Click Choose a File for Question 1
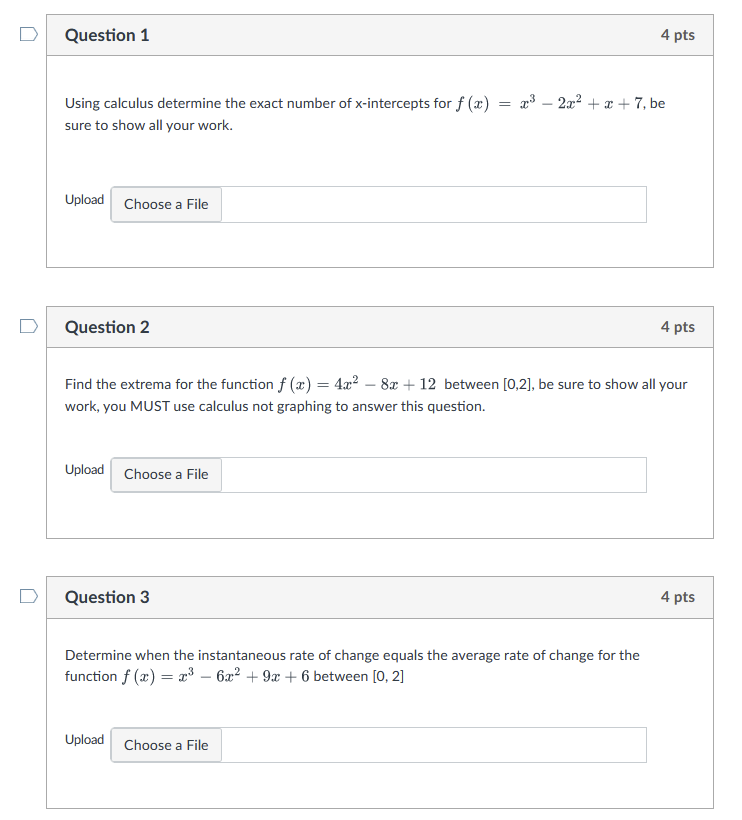Viewport: 742px width, 820px height. coord(166,204)
